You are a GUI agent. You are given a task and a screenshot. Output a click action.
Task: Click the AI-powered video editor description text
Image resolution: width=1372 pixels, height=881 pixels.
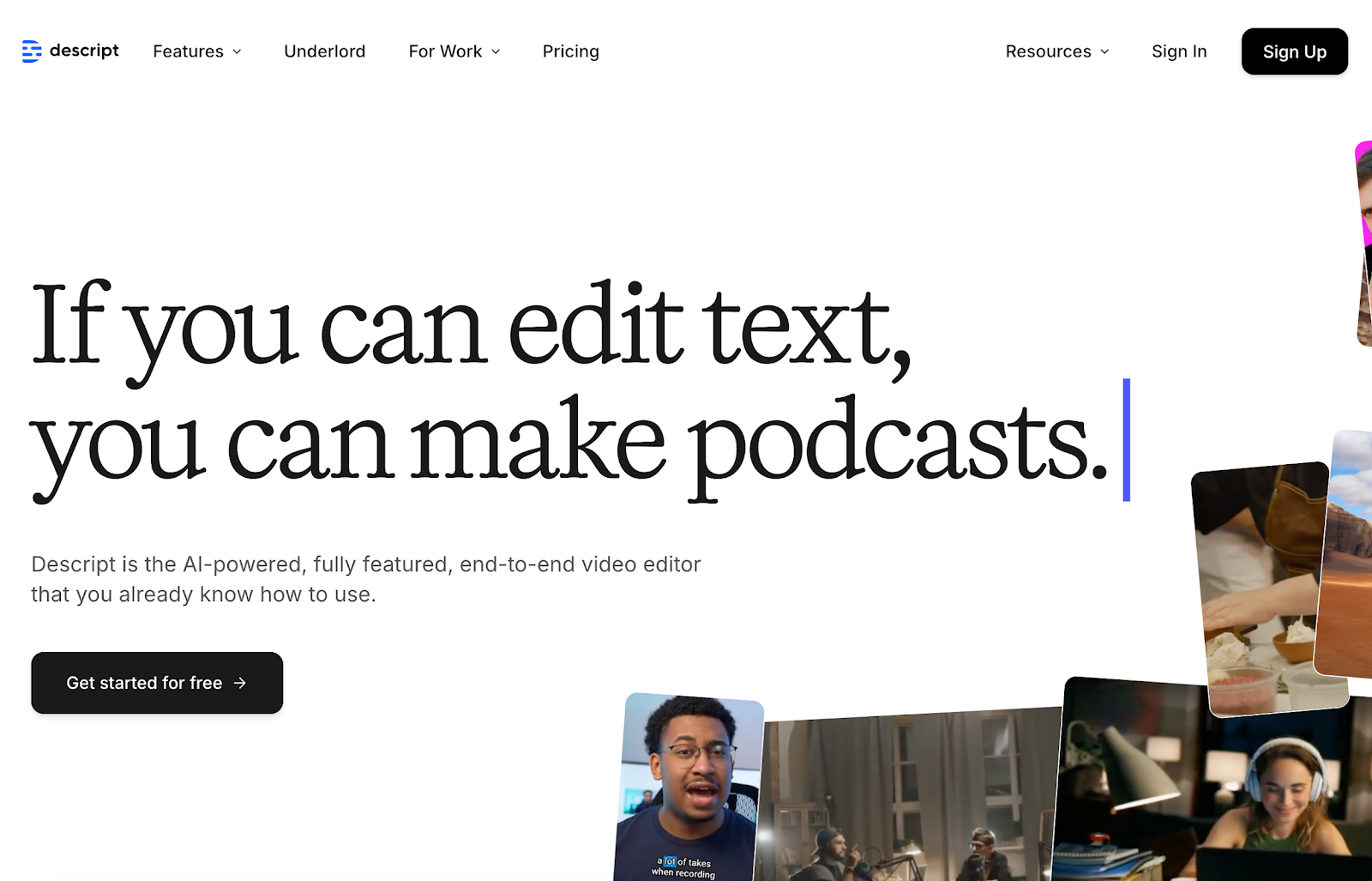tap(364, 578)
